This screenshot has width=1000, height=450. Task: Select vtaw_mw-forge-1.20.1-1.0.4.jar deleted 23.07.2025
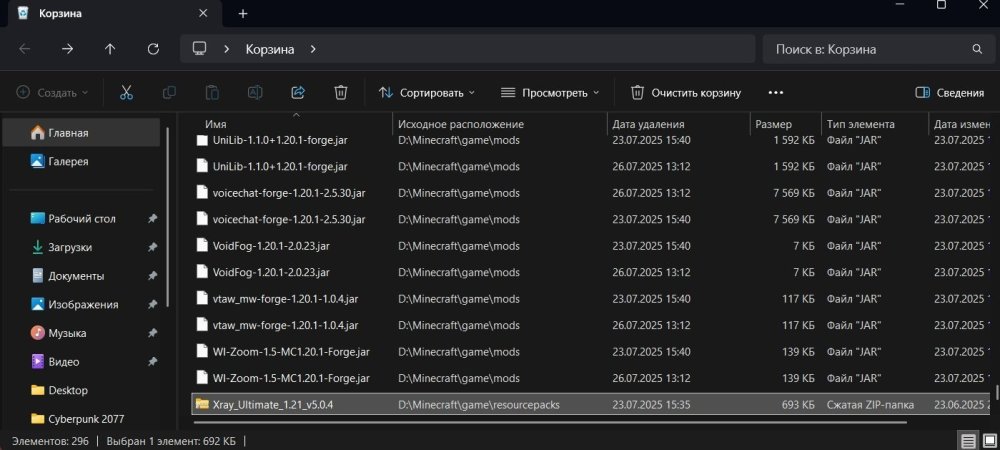593,298
